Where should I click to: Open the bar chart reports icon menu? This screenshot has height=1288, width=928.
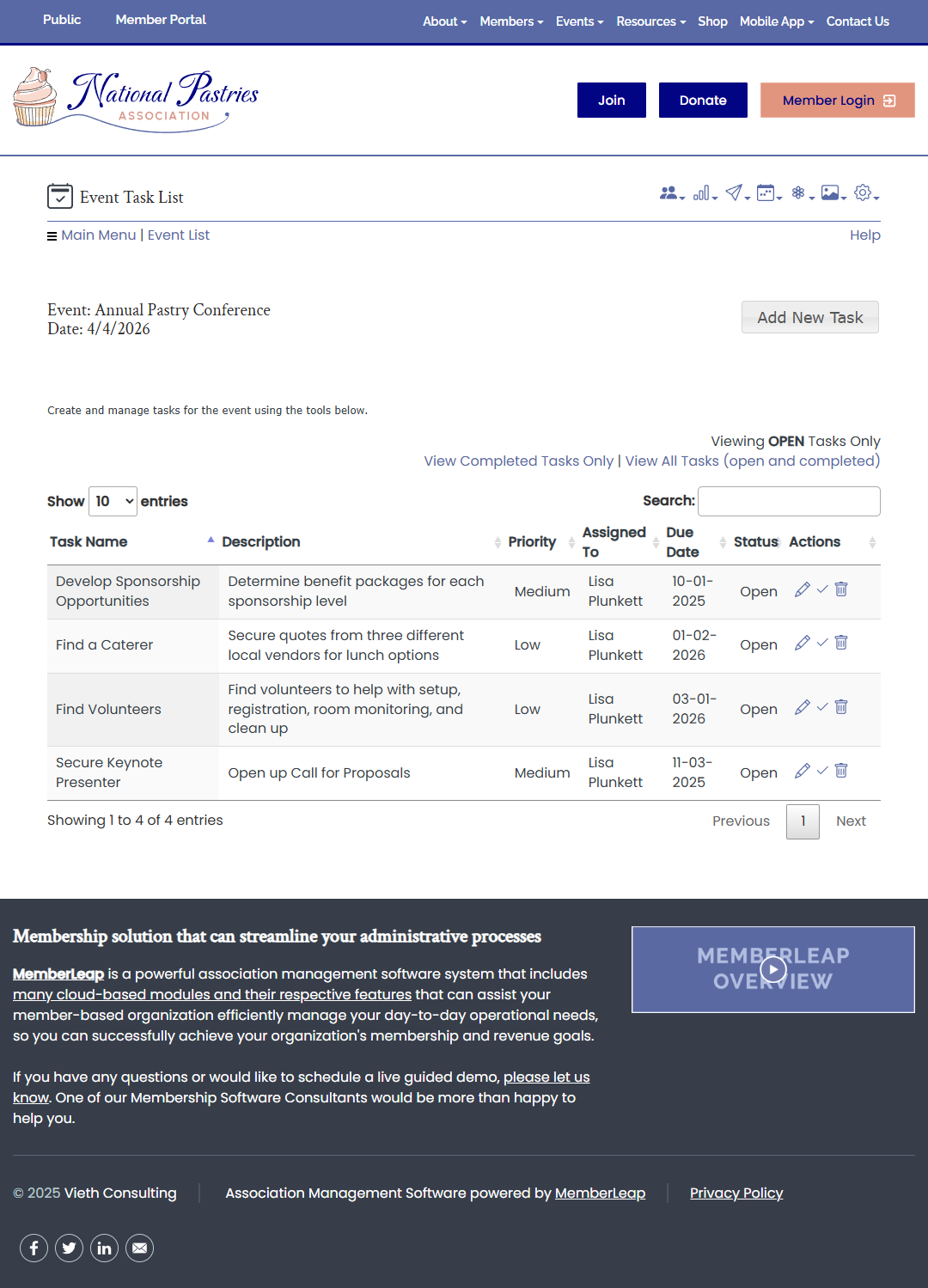click(x=705, y=193)
